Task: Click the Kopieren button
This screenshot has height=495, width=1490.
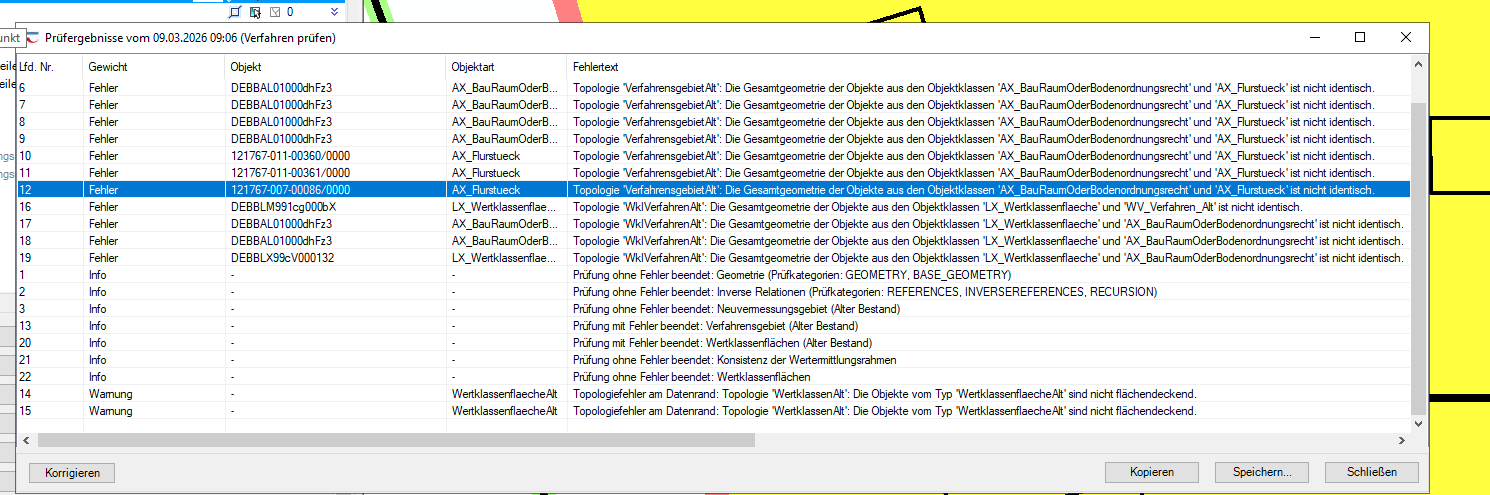Action: pyautogui.click(x=1151, y=472)
